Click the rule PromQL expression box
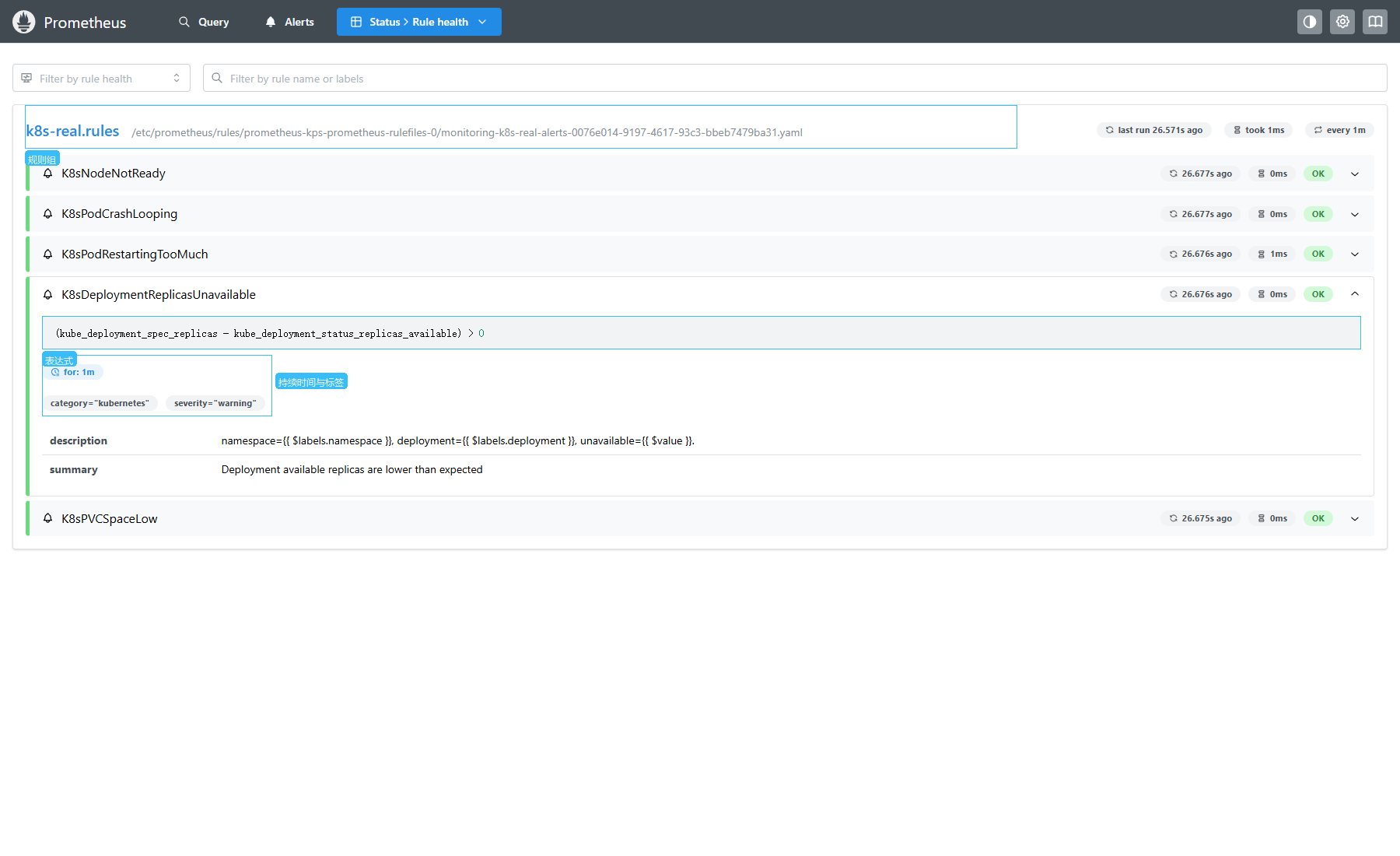Viewport: 1400px width, 856px height. pos(701,333)
